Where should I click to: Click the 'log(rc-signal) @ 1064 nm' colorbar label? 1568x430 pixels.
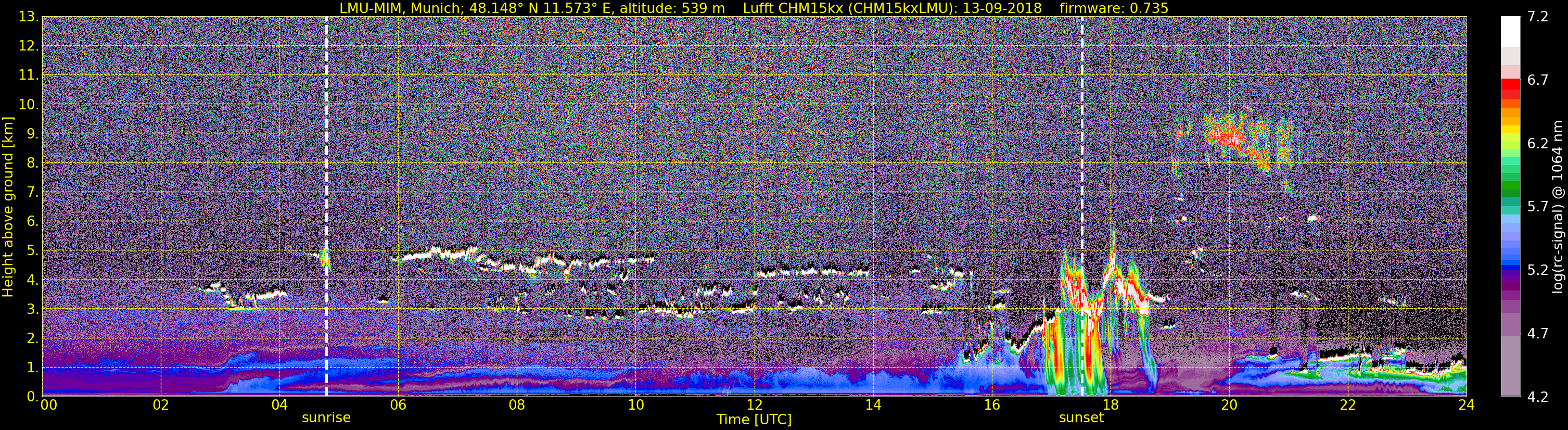[x=1557, y=207]
